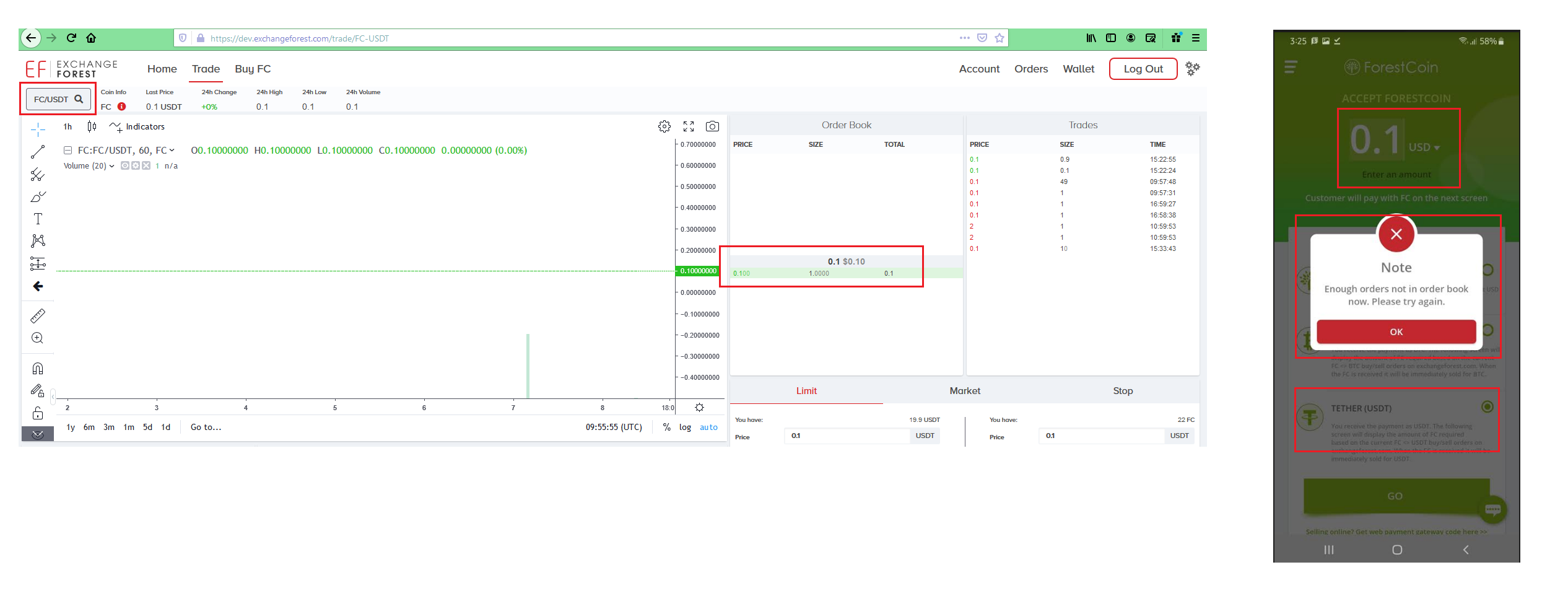Set chart range to 6m
Viewport: 1568px width, 601px height.
(89, 427)
